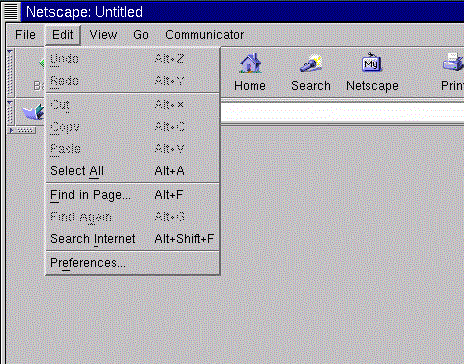The image size is (464, 364).
Task: Open the View menu
Action: 103,35
